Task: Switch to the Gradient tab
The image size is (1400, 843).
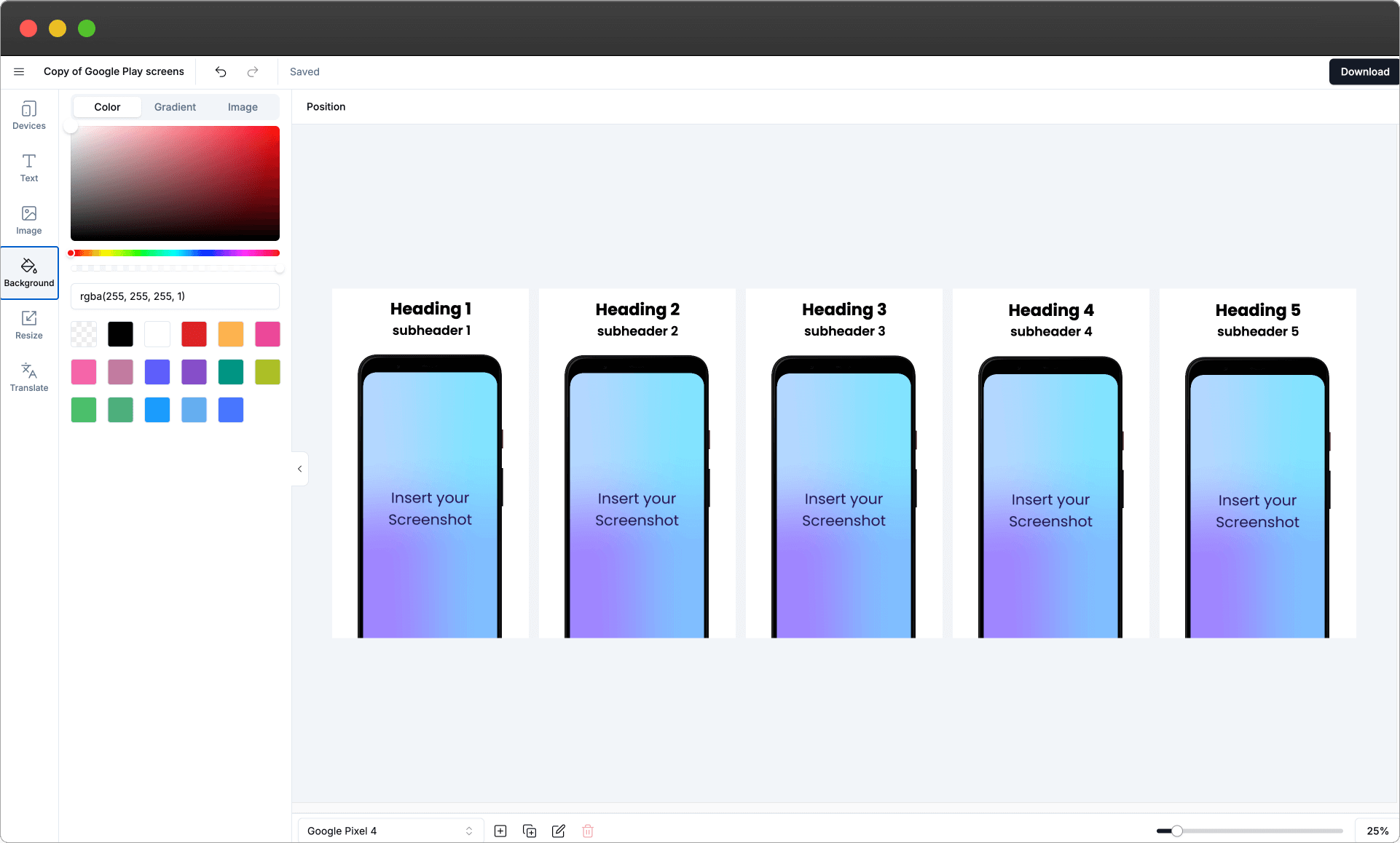Action: point(175,107)
